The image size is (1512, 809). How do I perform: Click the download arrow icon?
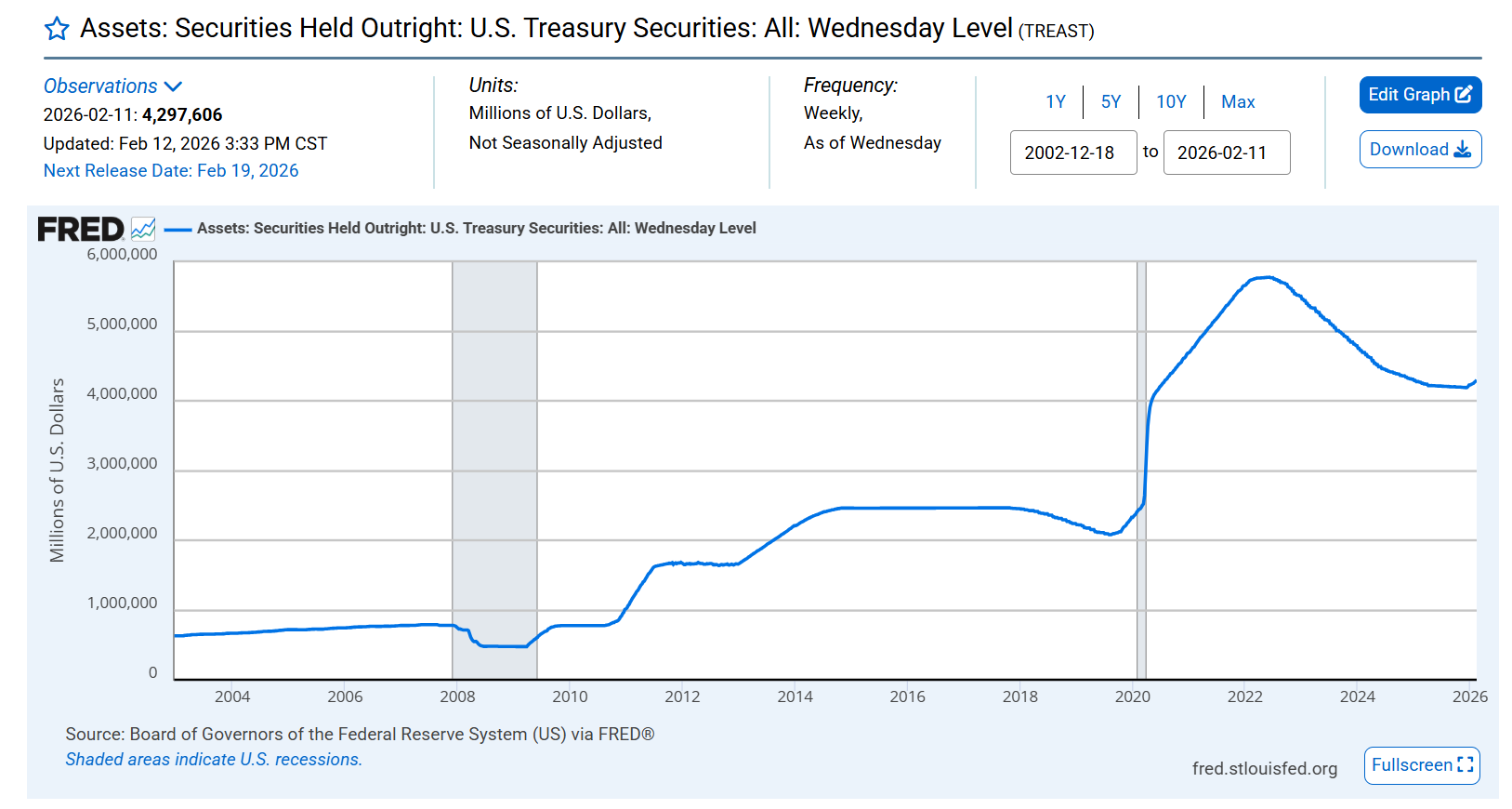pos(1462,150)
